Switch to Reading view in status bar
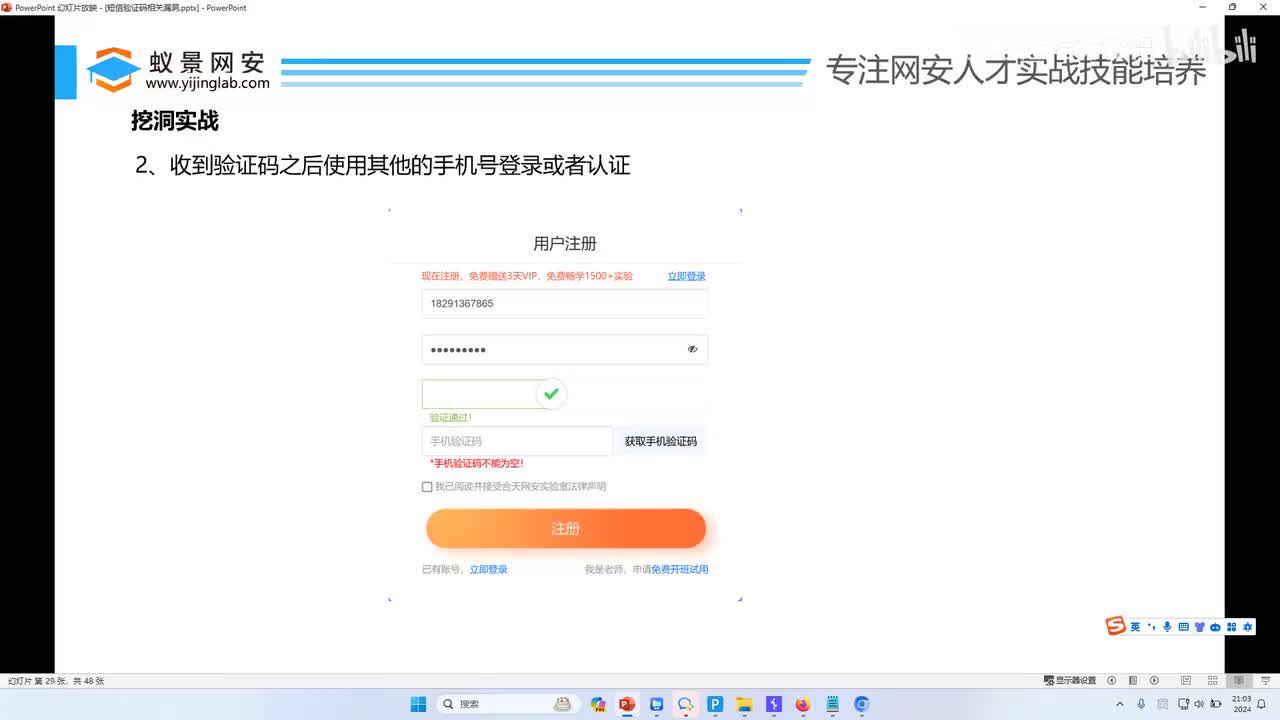 click(x=1238, y=680)
